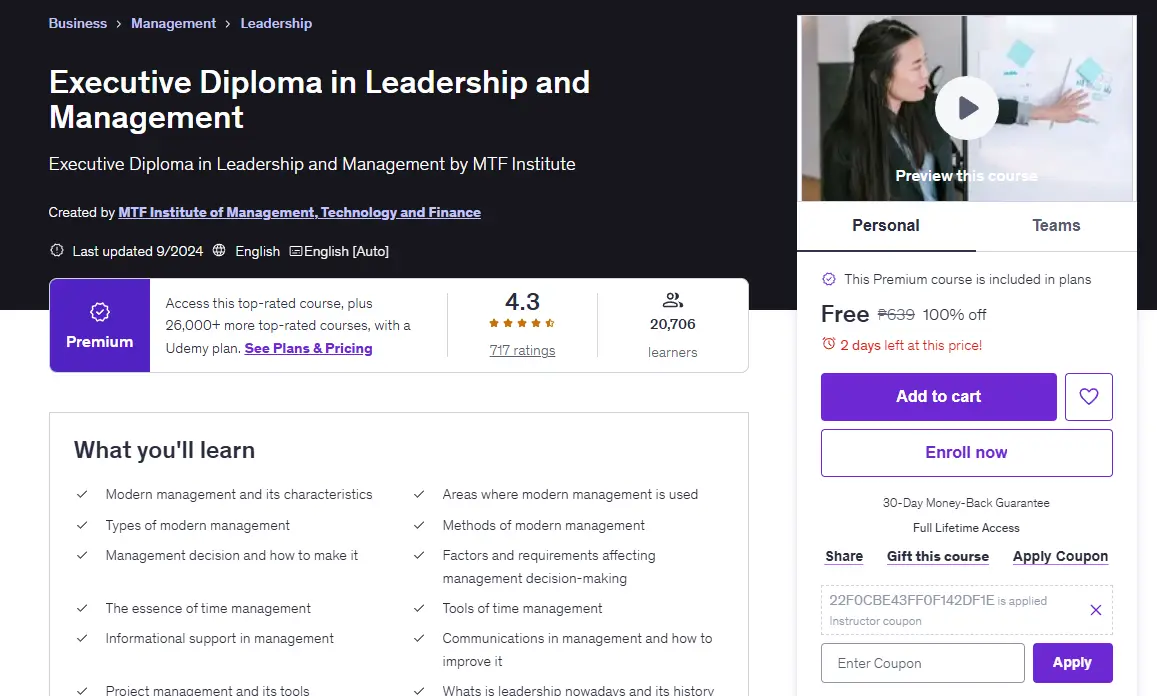Click "Last updated 9/2024" text
Screen dimensions: 1157x696
click(x=138, y=252)
